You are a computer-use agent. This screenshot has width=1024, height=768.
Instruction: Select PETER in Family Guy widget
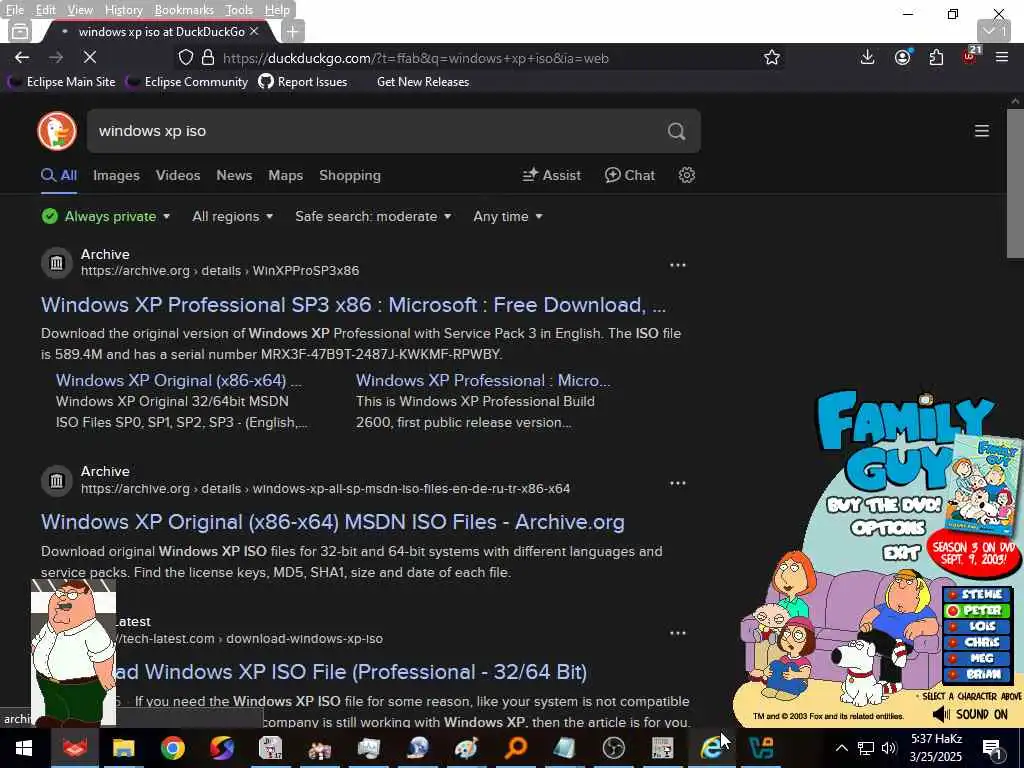(x=978, y=610)
